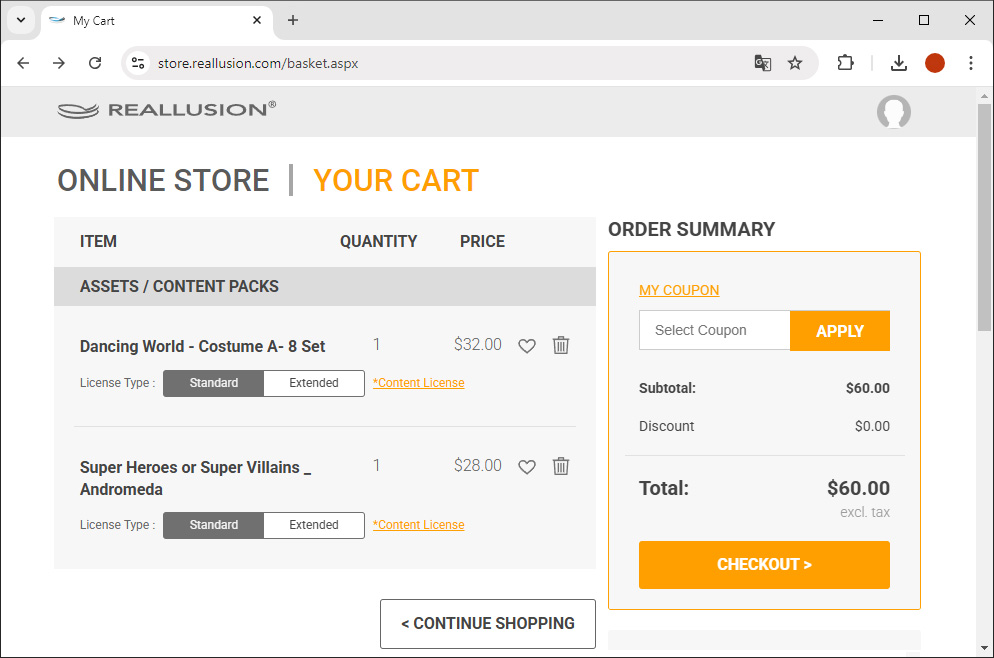Viewport: 994px width, 658px height.
Task: Reload the cart page
Action: [95, 63]
